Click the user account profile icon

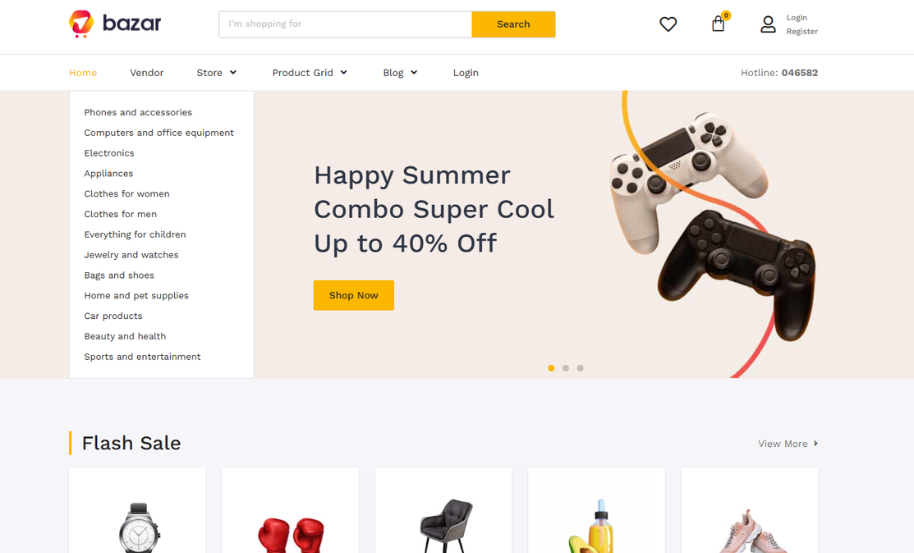(x=768, y=24)
